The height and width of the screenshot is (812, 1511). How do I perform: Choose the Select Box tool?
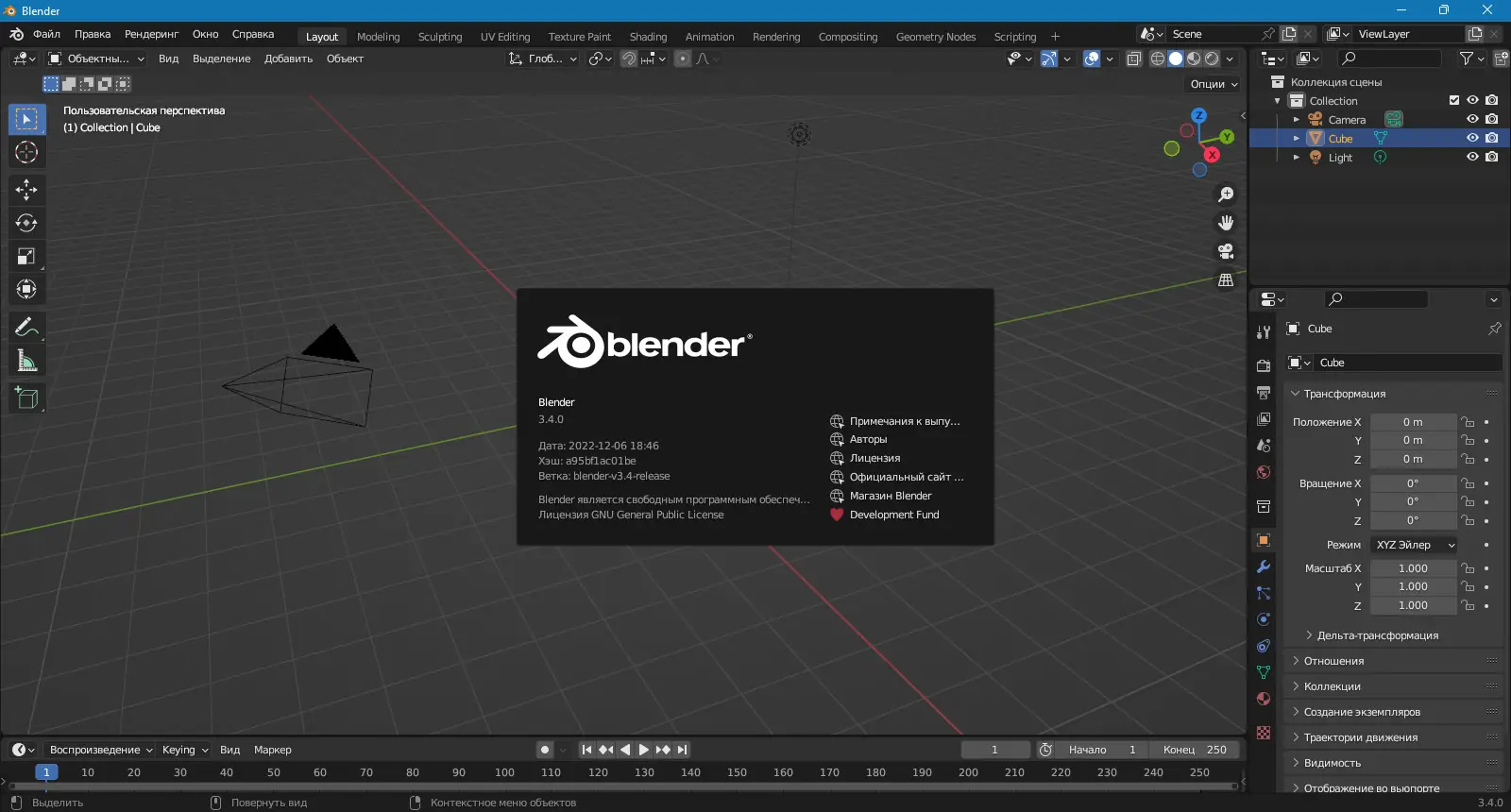pyautogui.click(x=26, y=119)
